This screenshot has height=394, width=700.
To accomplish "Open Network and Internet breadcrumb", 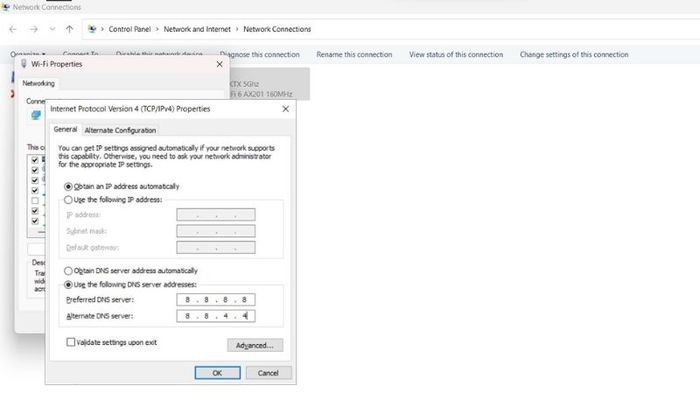I will [197, 29].
